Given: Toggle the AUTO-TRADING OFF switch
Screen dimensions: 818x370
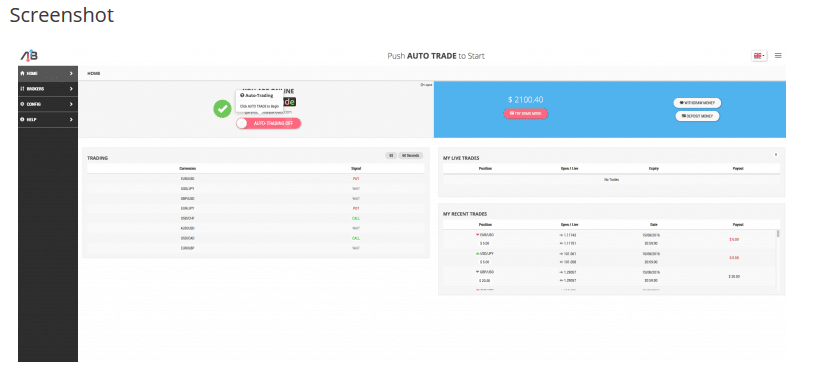Looking at the screenshot, I should 268,123.
